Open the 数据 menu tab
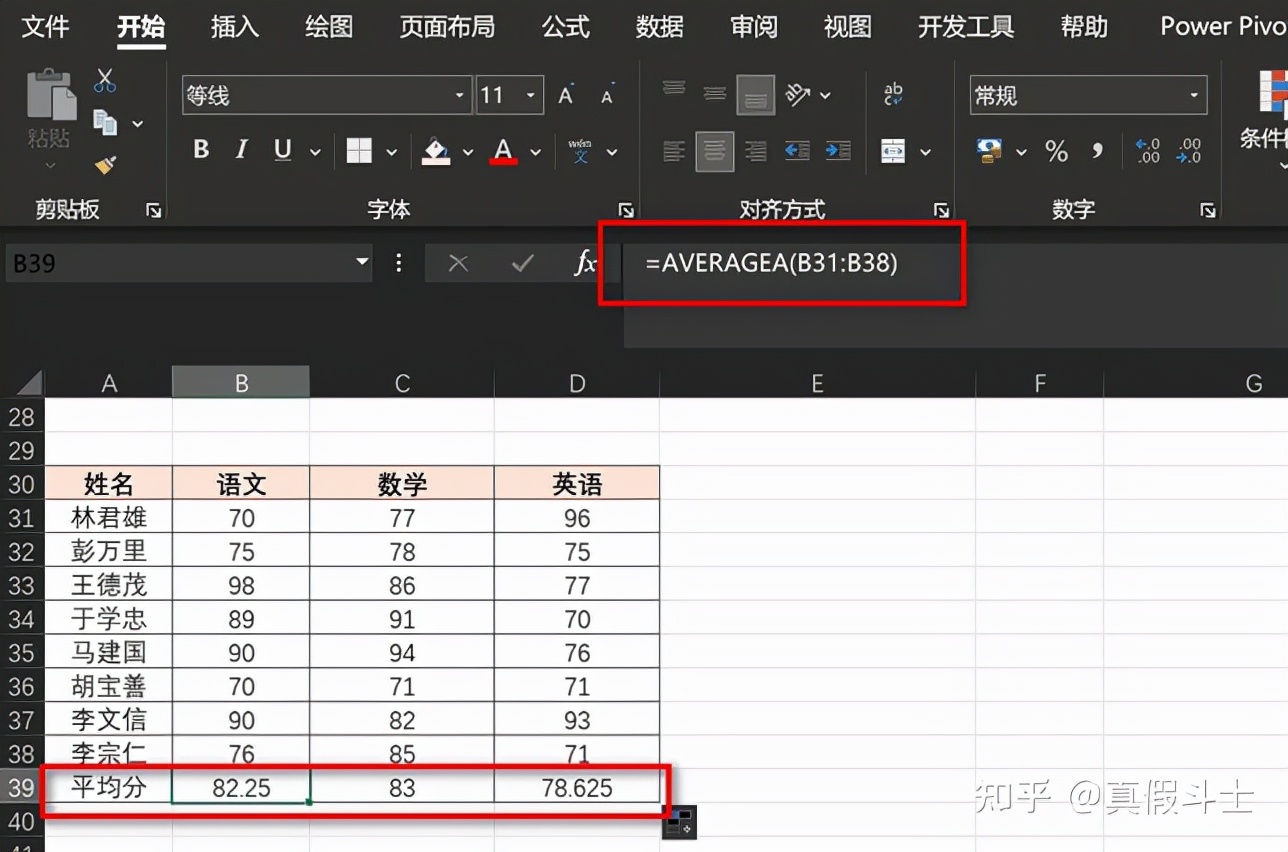 [659, 27]
